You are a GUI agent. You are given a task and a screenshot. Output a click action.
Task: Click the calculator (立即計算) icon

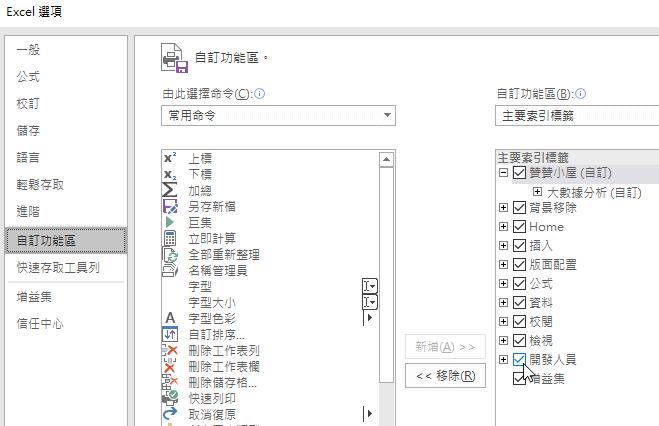point(170,238)
